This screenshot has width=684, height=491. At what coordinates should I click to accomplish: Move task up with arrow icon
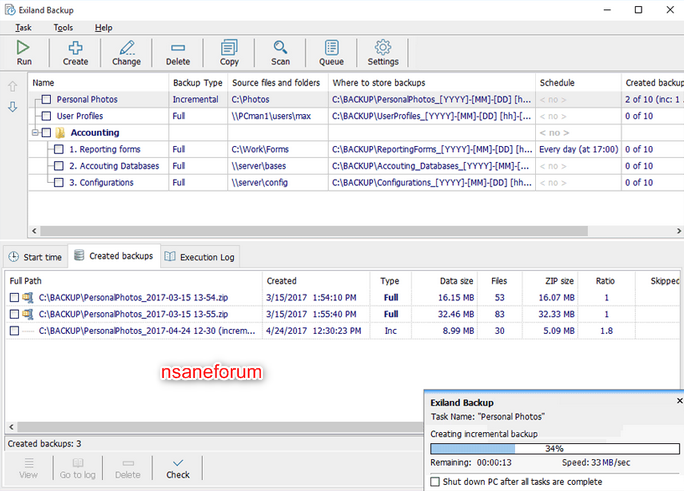[x=13, y=86]
